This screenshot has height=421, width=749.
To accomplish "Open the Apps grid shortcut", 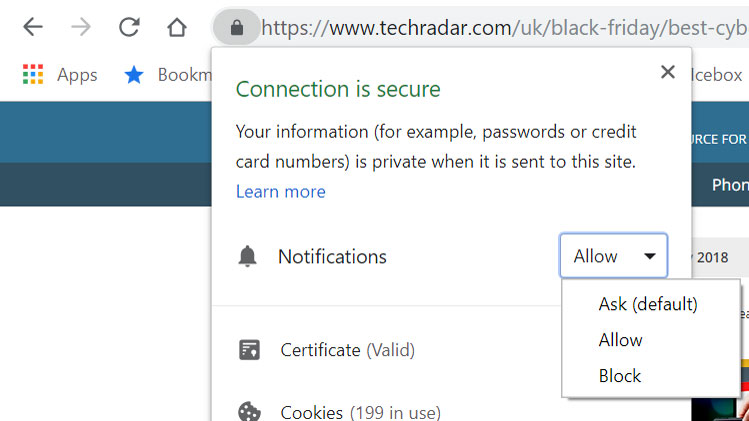I will [x=33, y=75].
